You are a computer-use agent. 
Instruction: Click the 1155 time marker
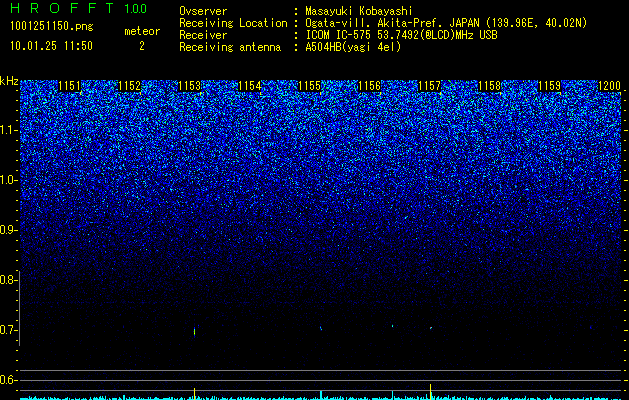click(310, 86)
